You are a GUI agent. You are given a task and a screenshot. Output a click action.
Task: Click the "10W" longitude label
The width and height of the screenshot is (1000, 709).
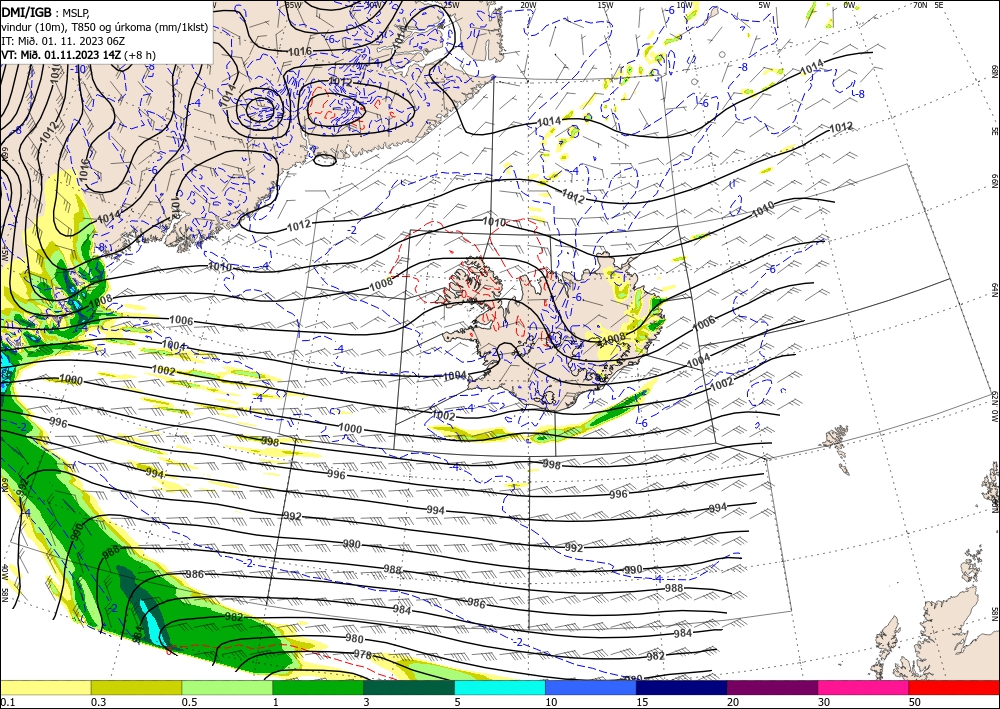pyautogui.click(x=684, y=5)
